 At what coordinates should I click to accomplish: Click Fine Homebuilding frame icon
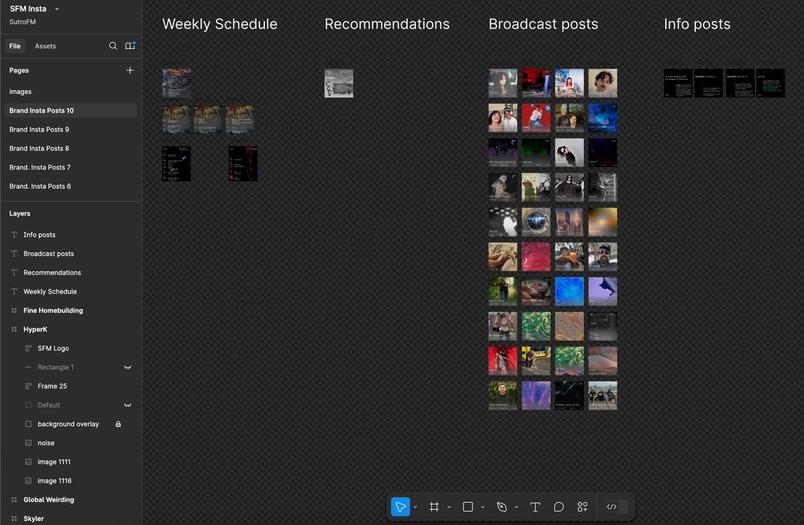[x=14, y=311]
